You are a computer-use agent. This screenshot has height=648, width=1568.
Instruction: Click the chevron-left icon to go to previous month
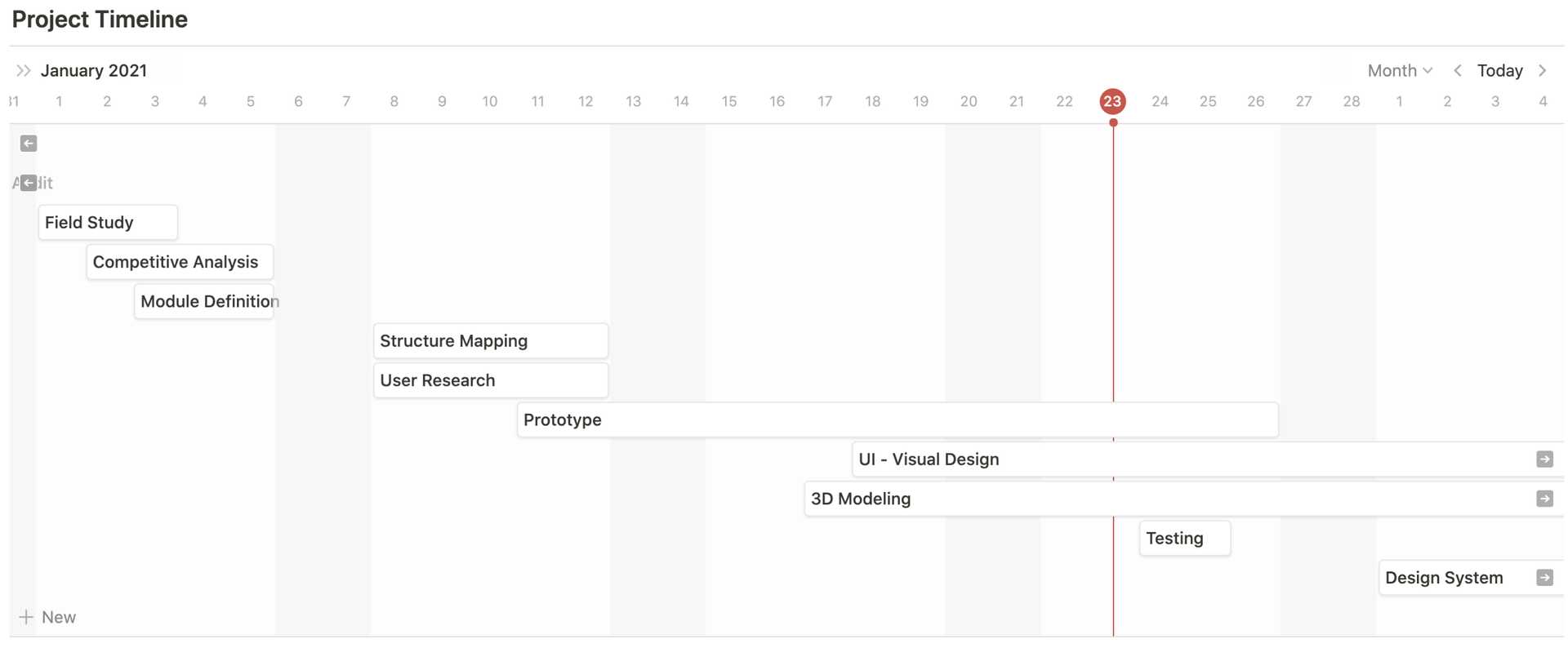(x=1459, y=70)
